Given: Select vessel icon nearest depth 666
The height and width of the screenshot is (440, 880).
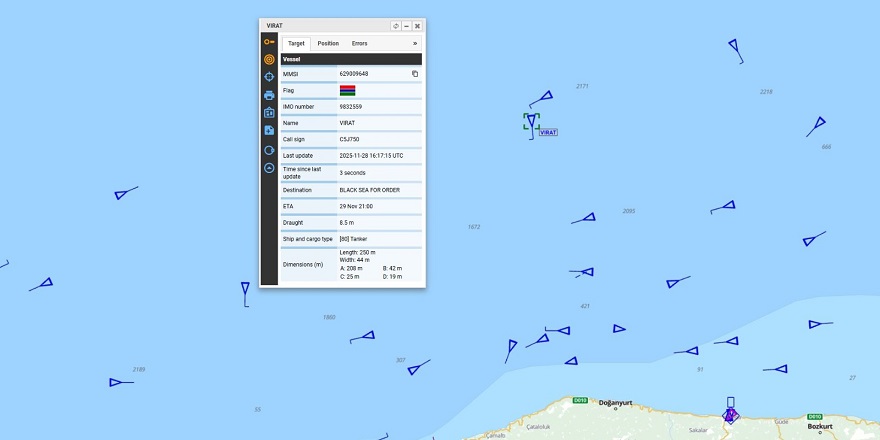Looking at the screenshot, I should (x=819, y=122).
